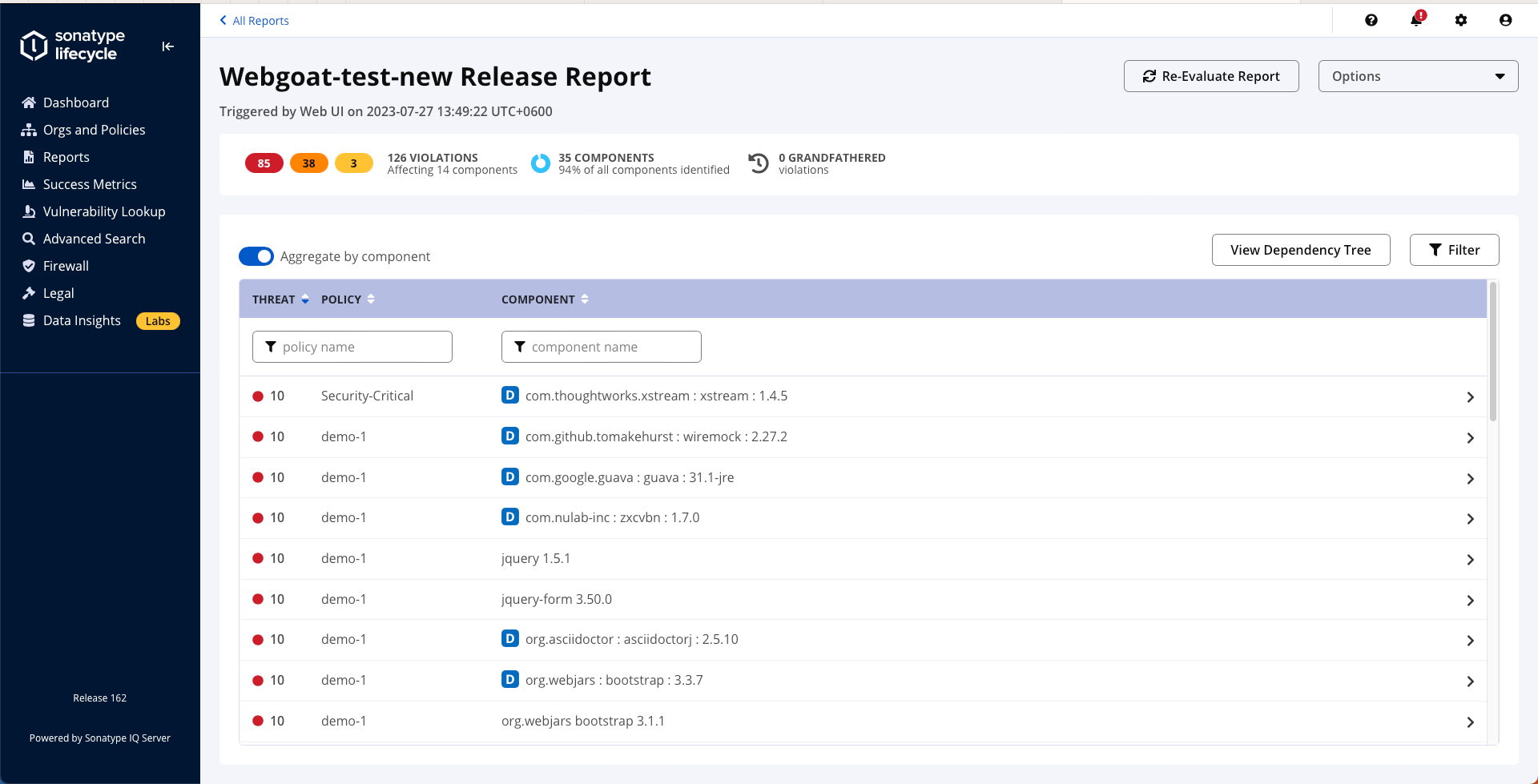Click Re-Evaluate Report button
The height and width of the screenshot is (784, 1538).
[x=1210, y=76]
